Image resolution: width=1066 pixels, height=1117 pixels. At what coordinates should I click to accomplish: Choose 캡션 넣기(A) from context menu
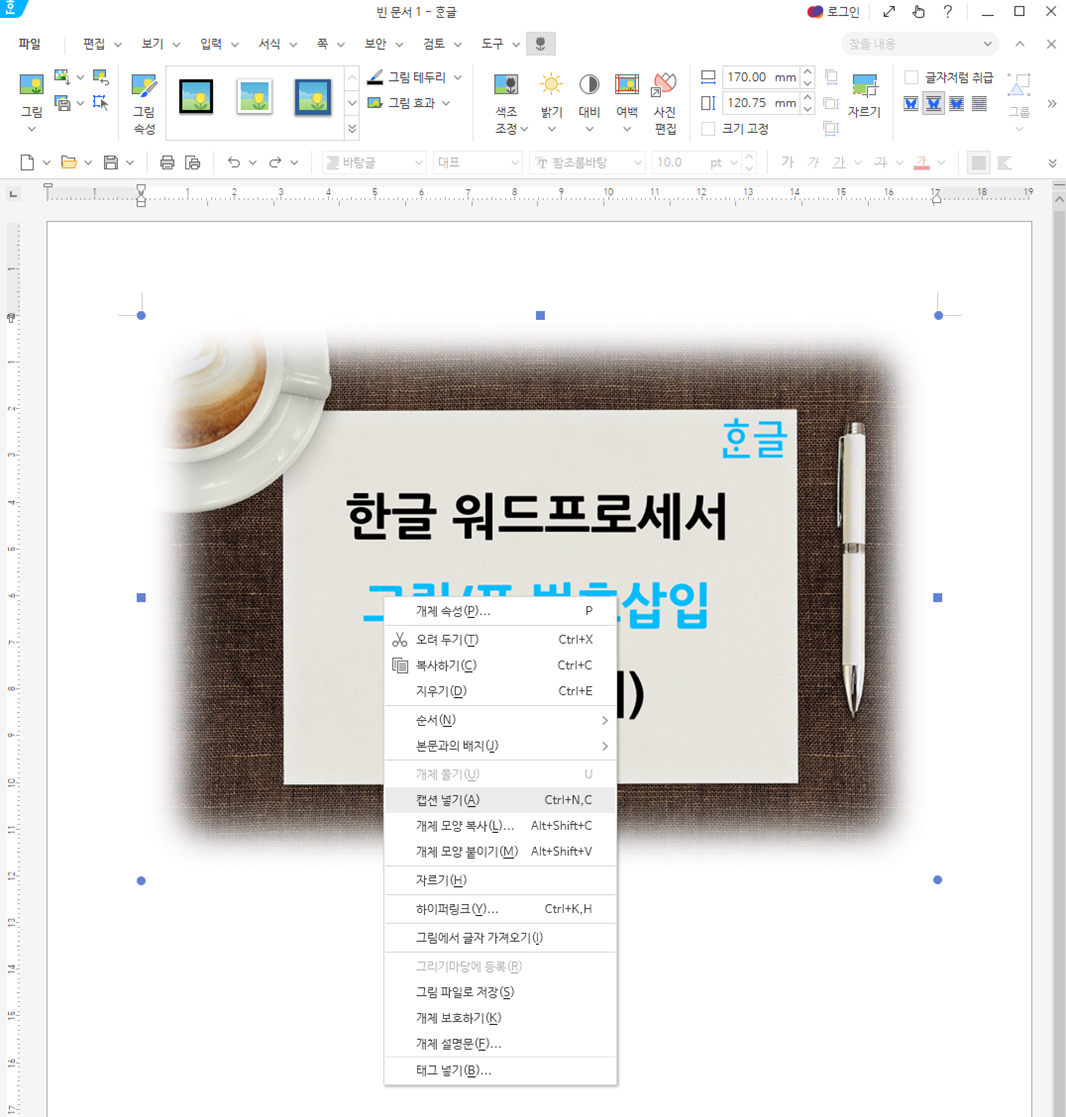pyautogui.click(x=500, y=800)
